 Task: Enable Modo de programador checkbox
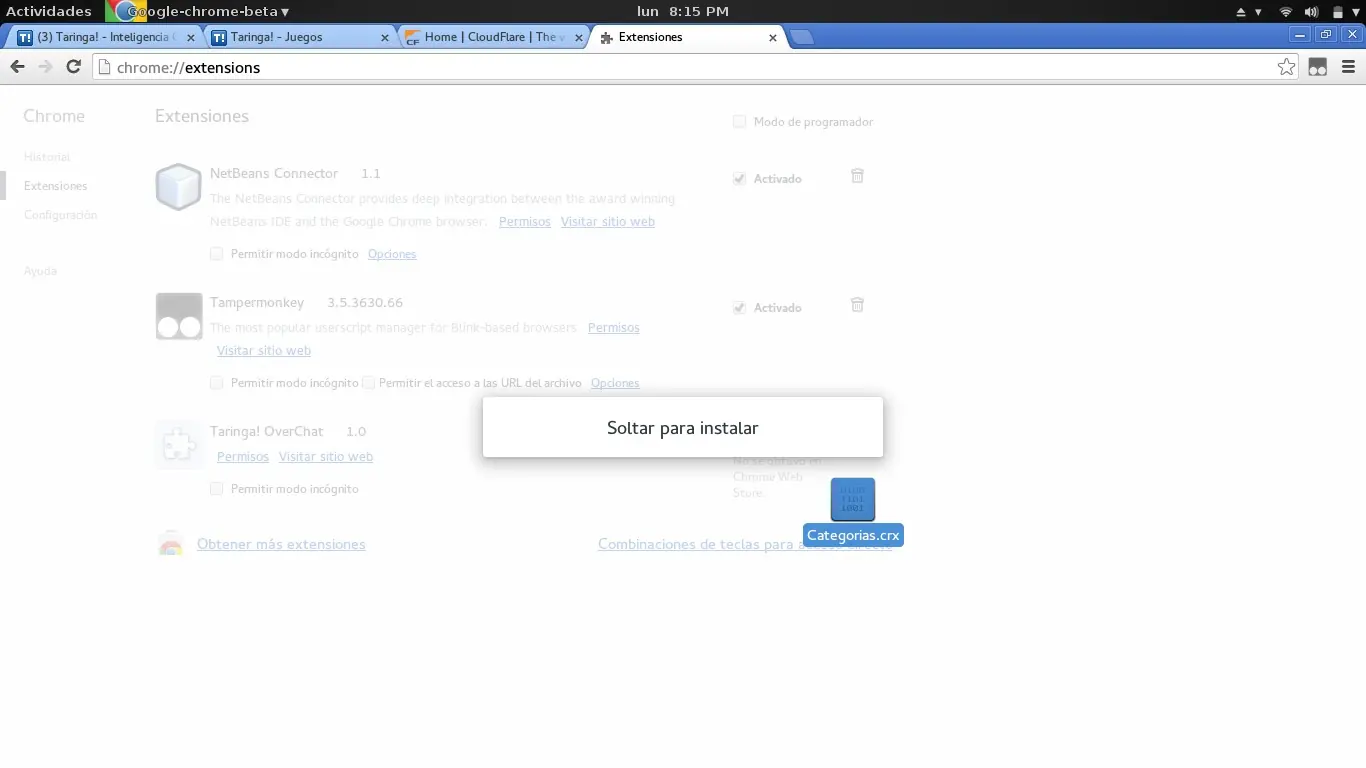[x=739, y=122]
